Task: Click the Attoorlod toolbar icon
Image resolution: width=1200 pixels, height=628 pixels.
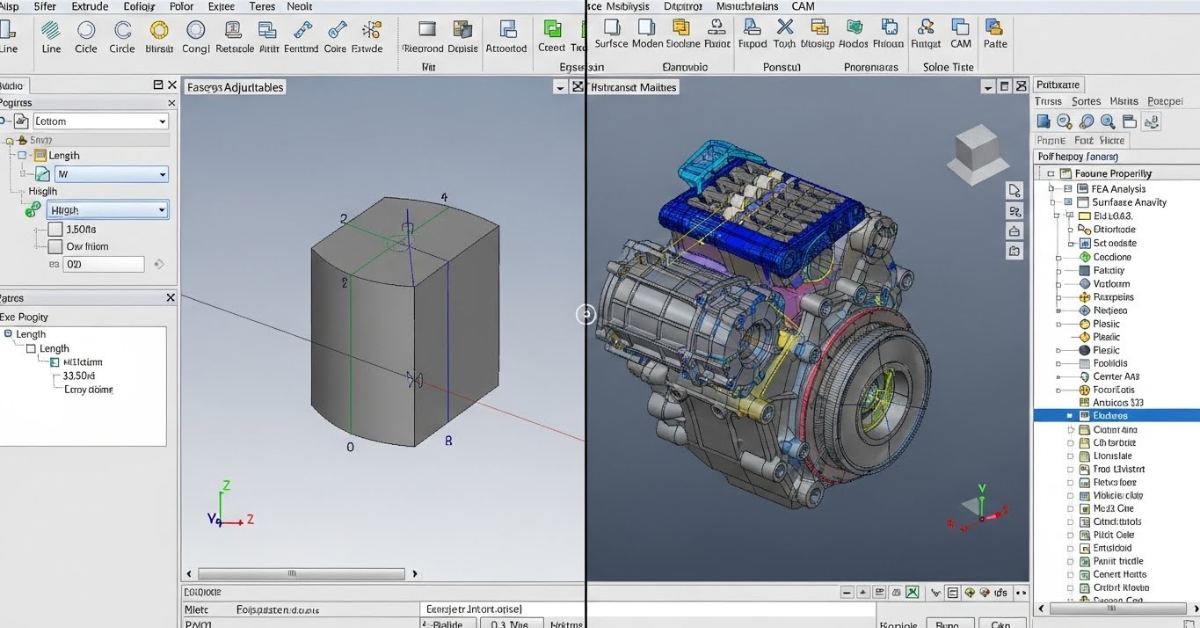Action: pos(506,31)
